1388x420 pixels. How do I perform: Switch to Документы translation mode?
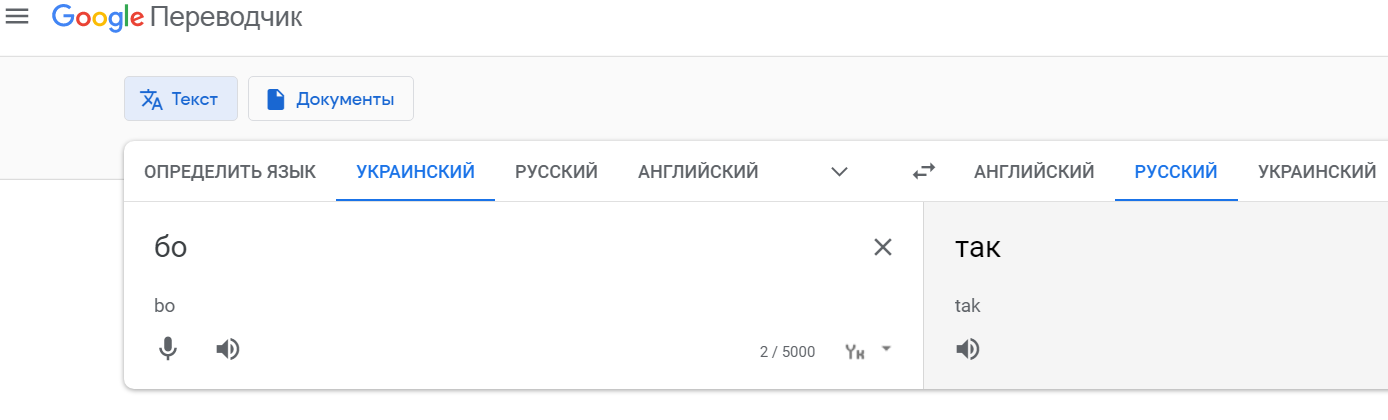point(331,99)
